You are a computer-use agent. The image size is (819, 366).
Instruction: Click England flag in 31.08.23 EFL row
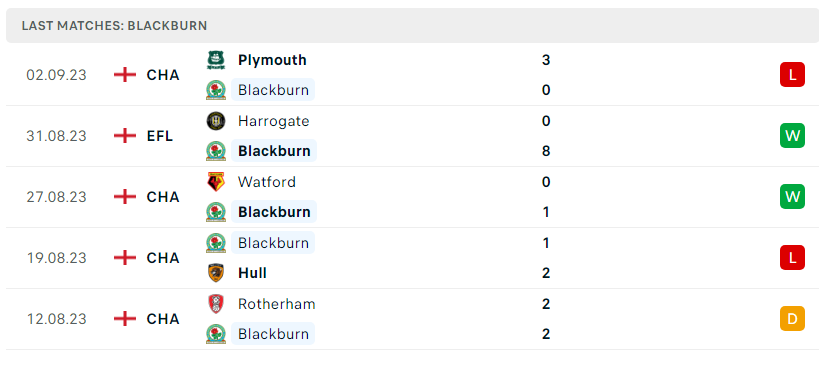coord(125,136)
